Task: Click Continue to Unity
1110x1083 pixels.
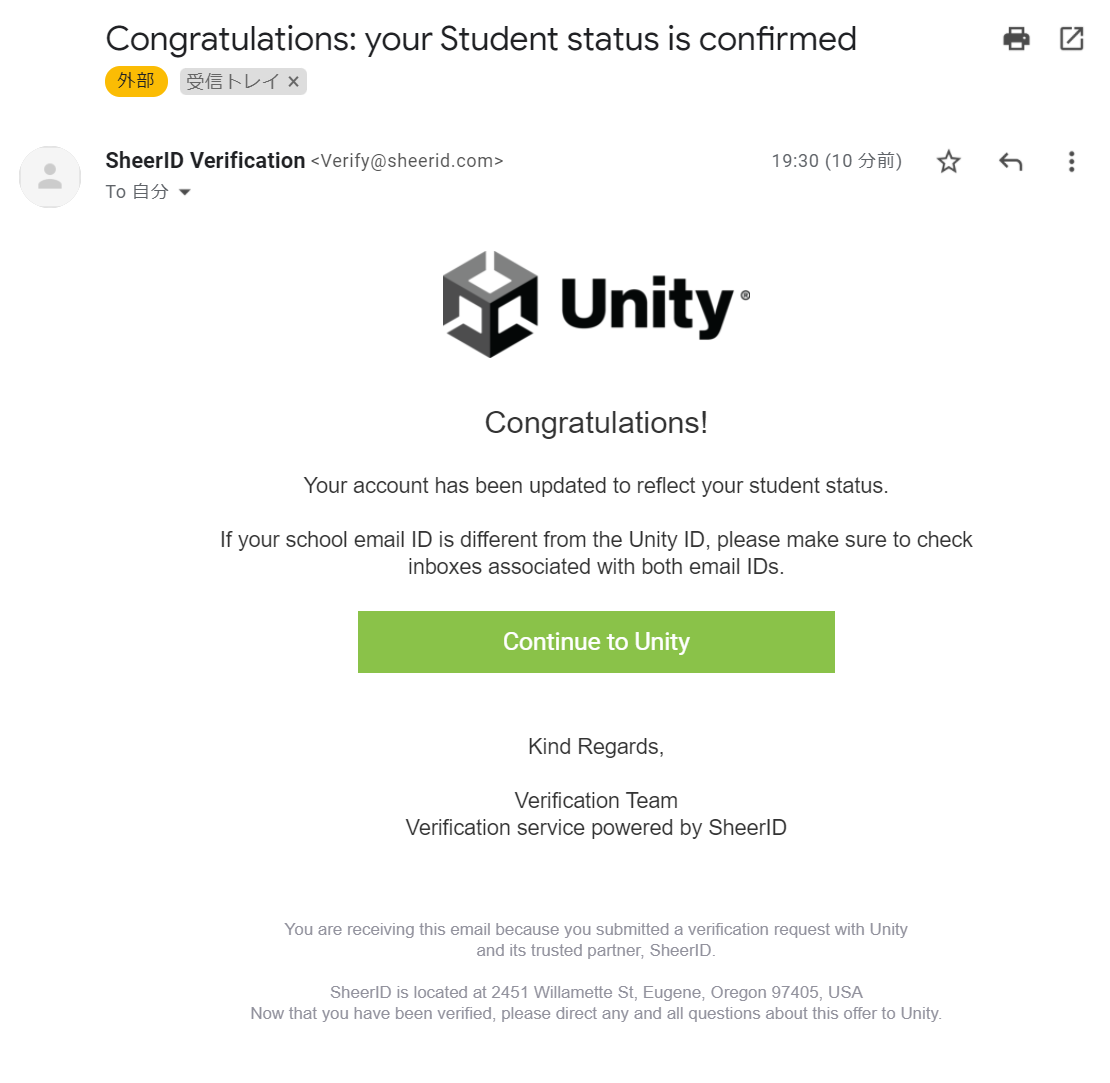Action: click(x=596, y=641)
